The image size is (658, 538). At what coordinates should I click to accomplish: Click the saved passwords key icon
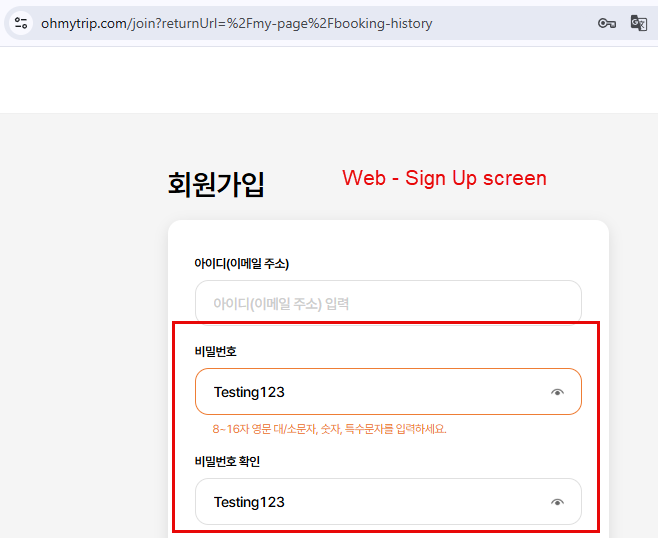coord(607,23)
